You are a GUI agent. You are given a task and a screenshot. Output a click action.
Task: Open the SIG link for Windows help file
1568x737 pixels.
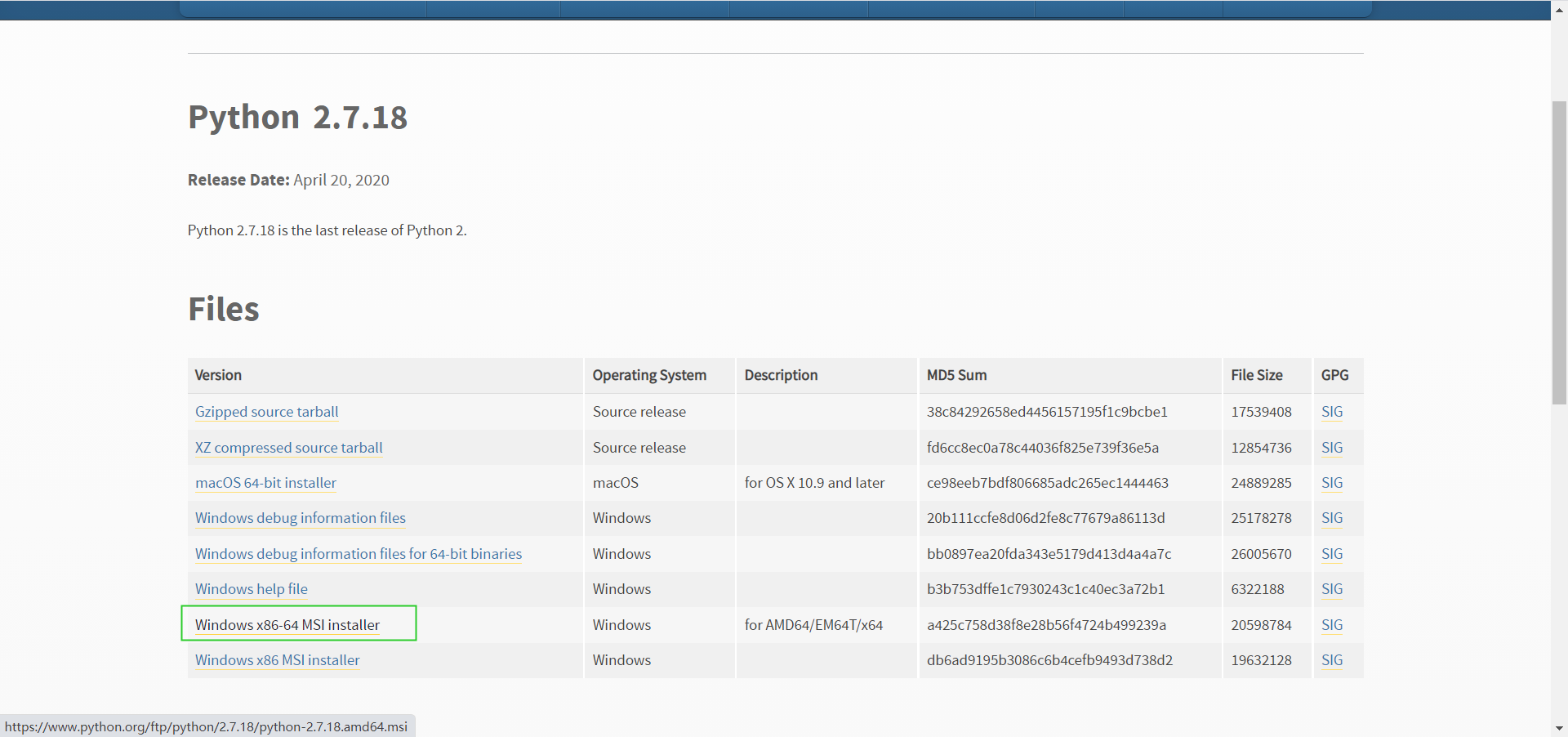coord(1332,589)
